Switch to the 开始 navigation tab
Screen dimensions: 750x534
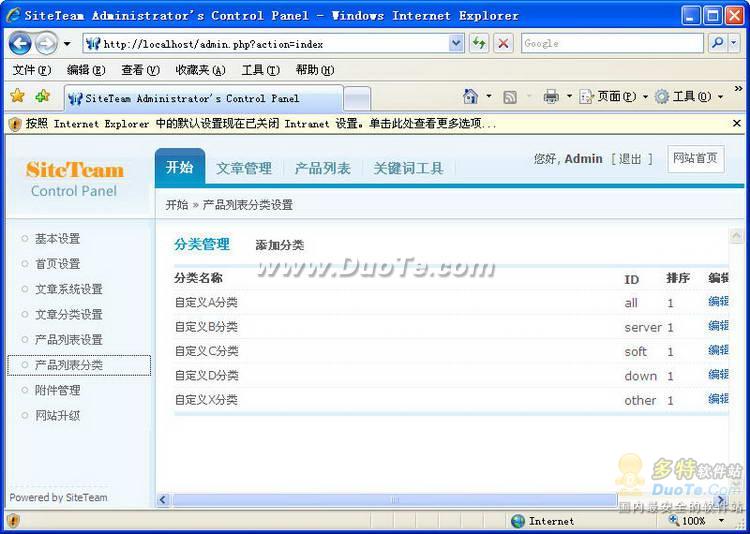180,167
